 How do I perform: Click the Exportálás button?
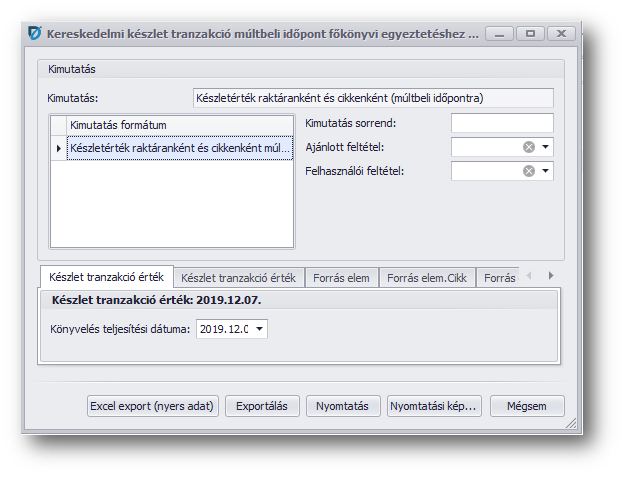click(262, 406)
